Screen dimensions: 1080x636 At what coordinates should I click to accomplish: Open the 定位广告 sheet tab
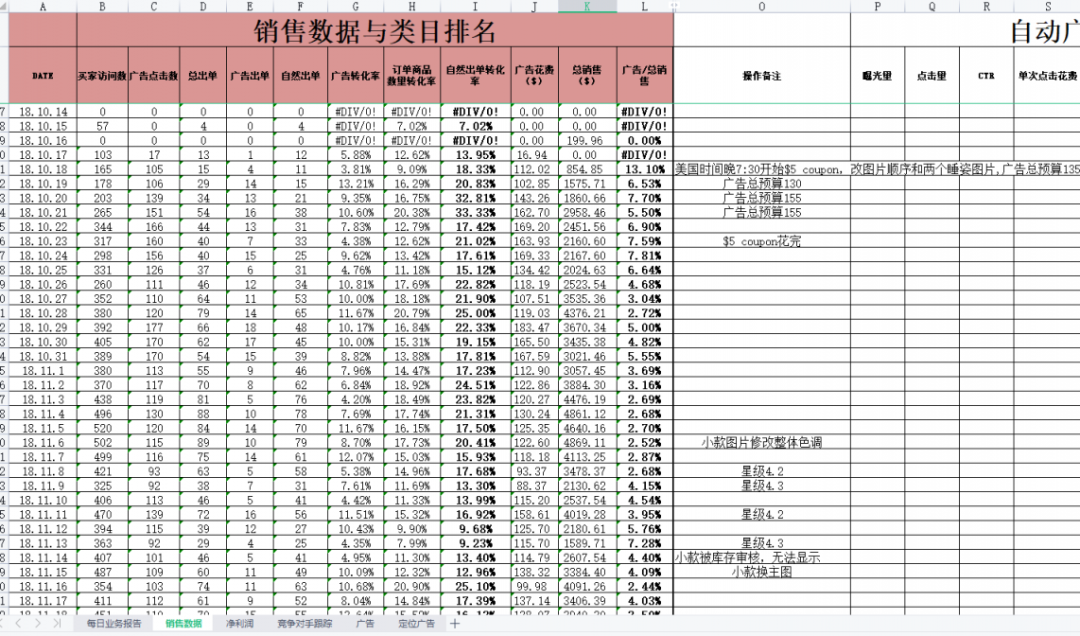point(417,623)
